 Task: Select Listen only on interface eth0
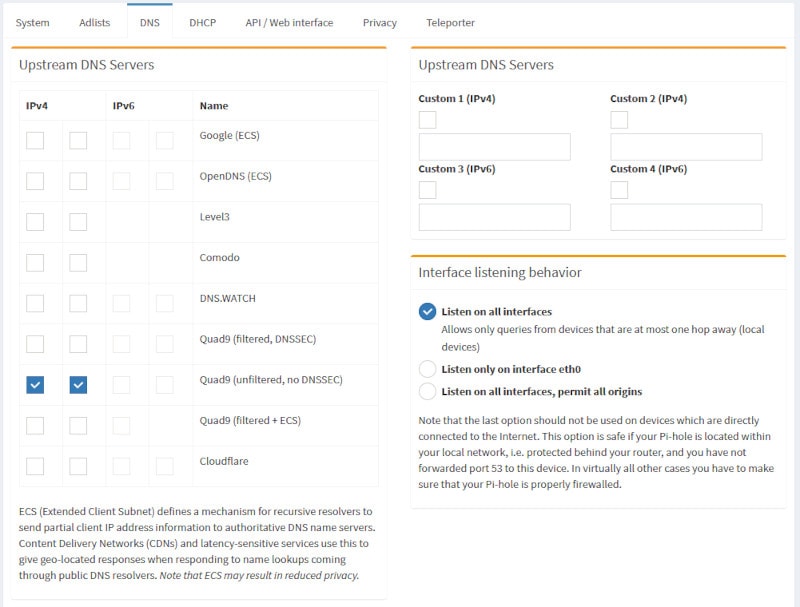[x=428, y=369]
